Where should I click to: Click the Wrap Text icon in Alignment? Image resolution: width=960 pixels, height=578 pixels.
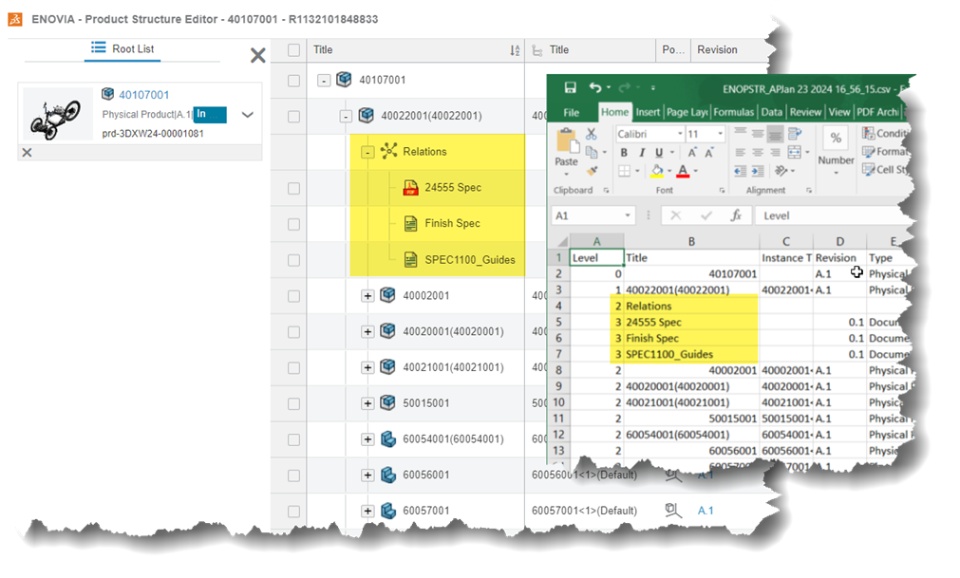(x=795, y=133)
